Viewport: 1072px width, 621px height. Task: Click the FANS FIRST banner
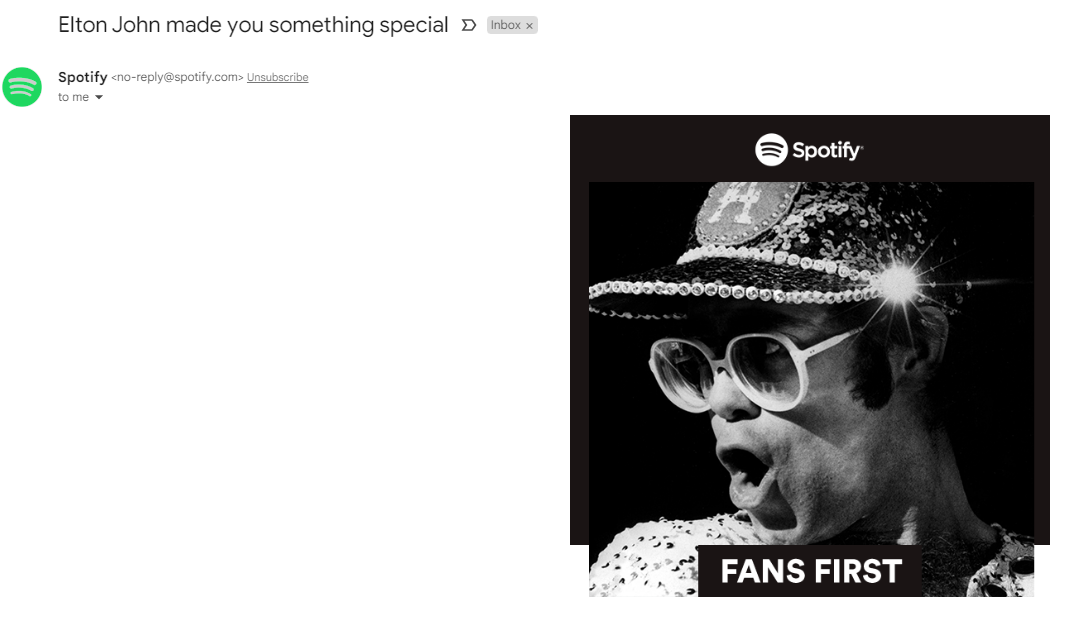[x=811, y=571]
